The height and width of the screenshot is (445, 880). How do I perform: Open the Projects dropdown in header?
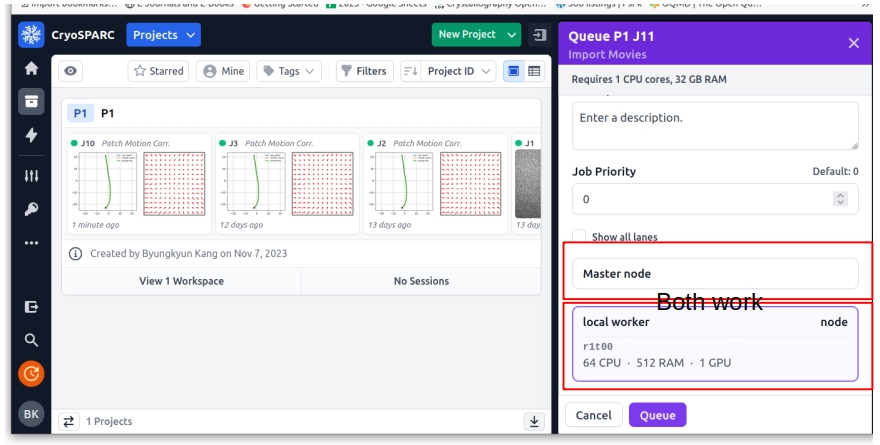tap(164, 35)
